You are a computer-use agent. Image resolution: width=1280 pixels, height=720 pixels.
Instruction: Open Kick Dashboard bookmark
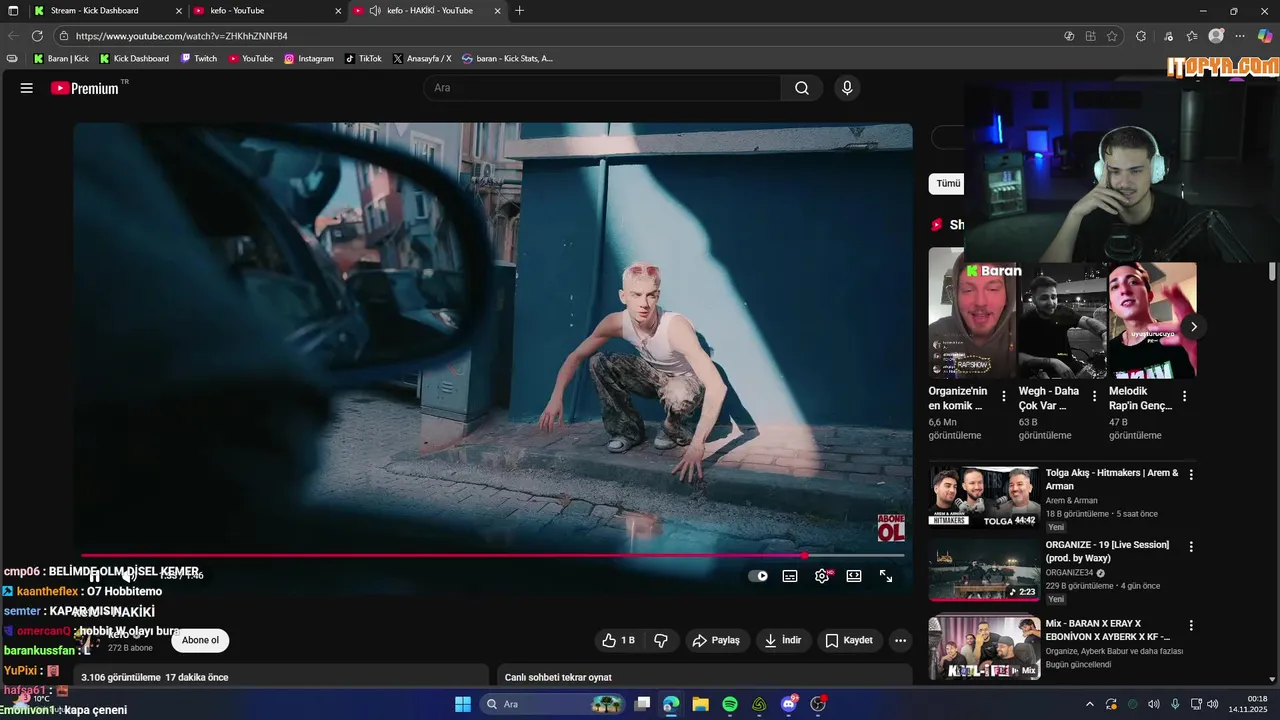pos(134,58)
